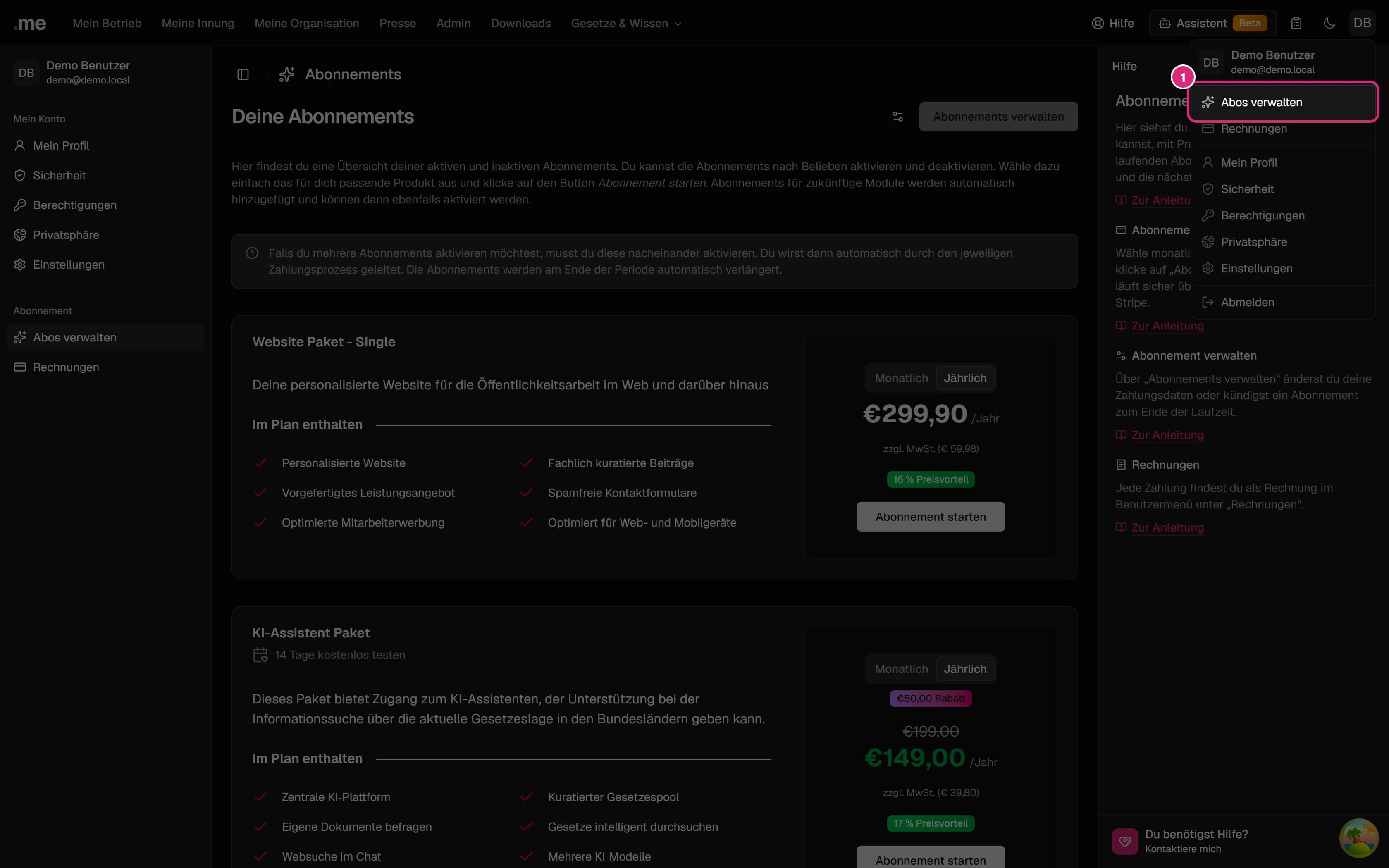1389x868 pixels.
Task: Select Jährlich for Website Paket - Single
Action: coord(965,378)
